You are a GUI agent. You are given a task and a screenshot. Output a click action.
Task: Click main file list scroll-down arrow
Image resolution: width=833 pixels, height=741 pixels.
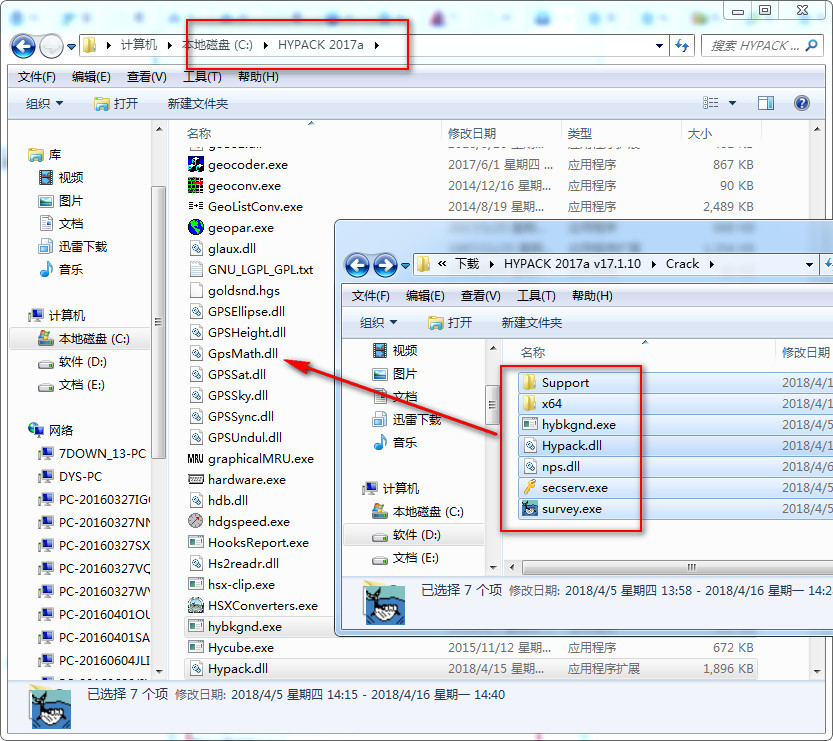817,672
